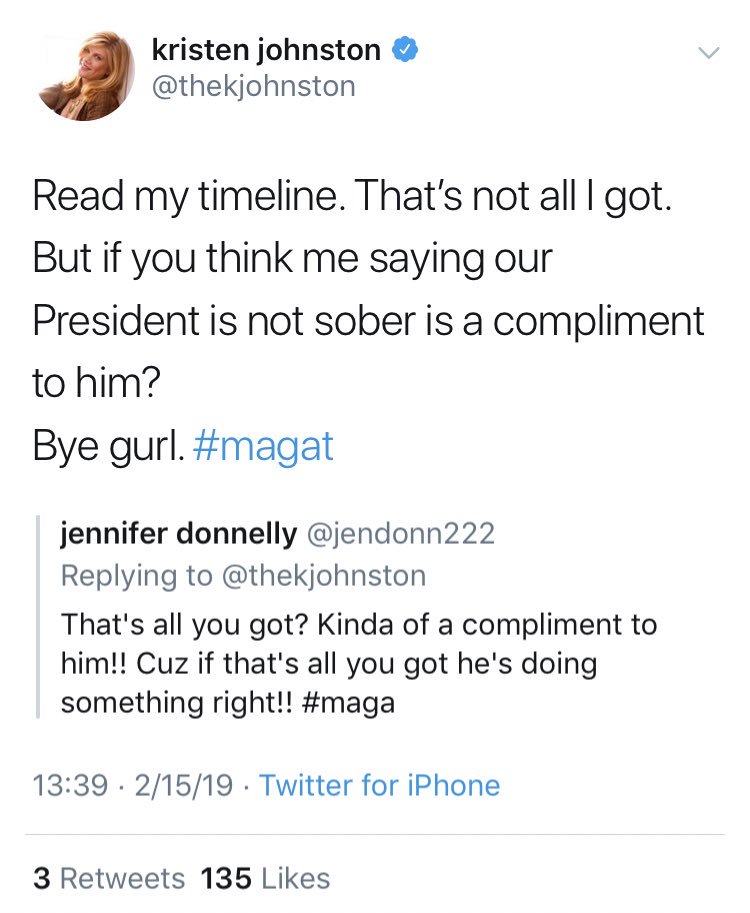Click the blue verified badge icon

(405, 49)
